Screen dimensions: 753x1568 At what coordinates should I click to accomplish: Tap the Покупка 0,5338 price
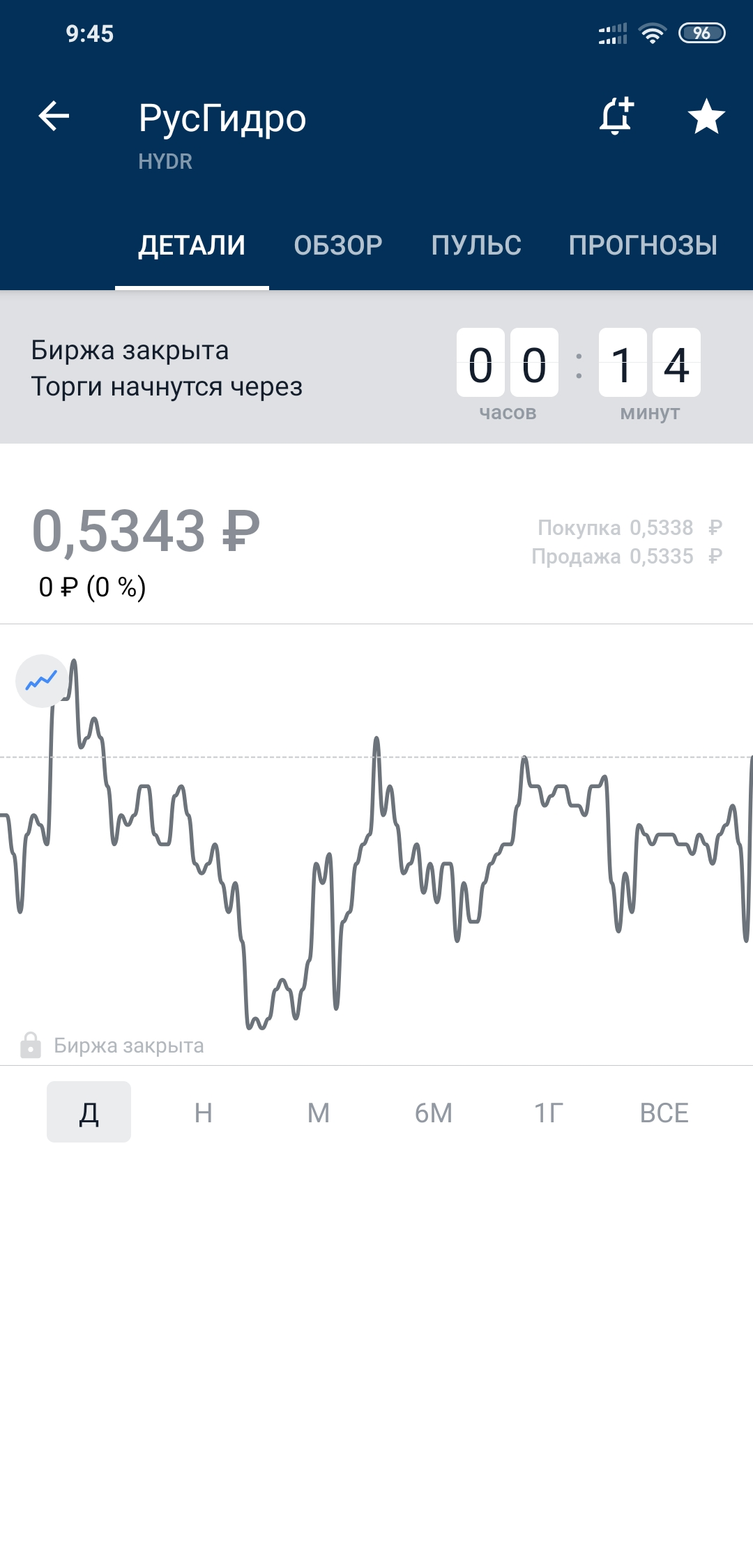630,527
